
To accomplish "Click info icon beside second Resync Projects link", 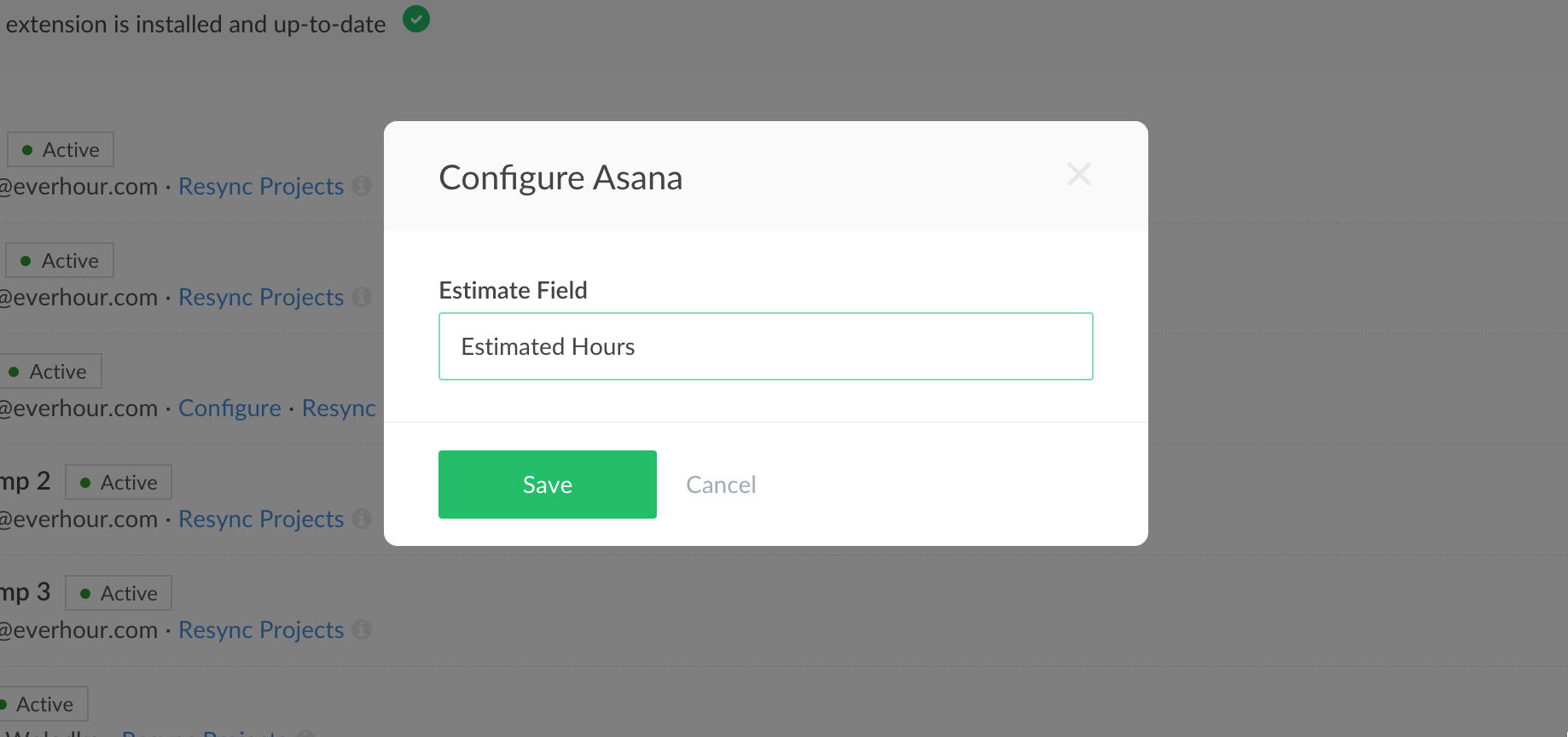I will (362, 297).
